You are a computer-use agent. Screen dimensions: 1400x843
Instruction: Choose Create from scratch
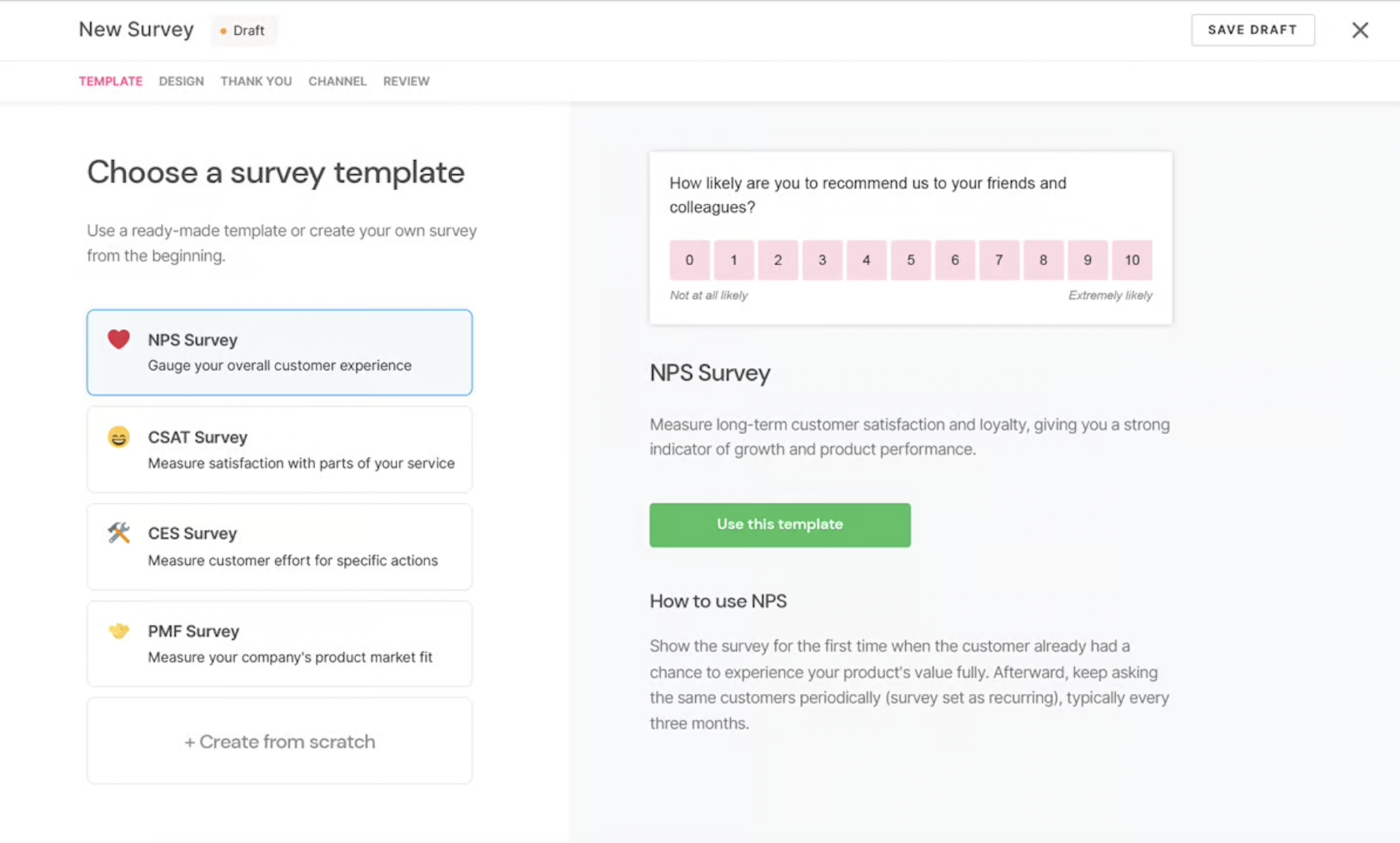279,741
